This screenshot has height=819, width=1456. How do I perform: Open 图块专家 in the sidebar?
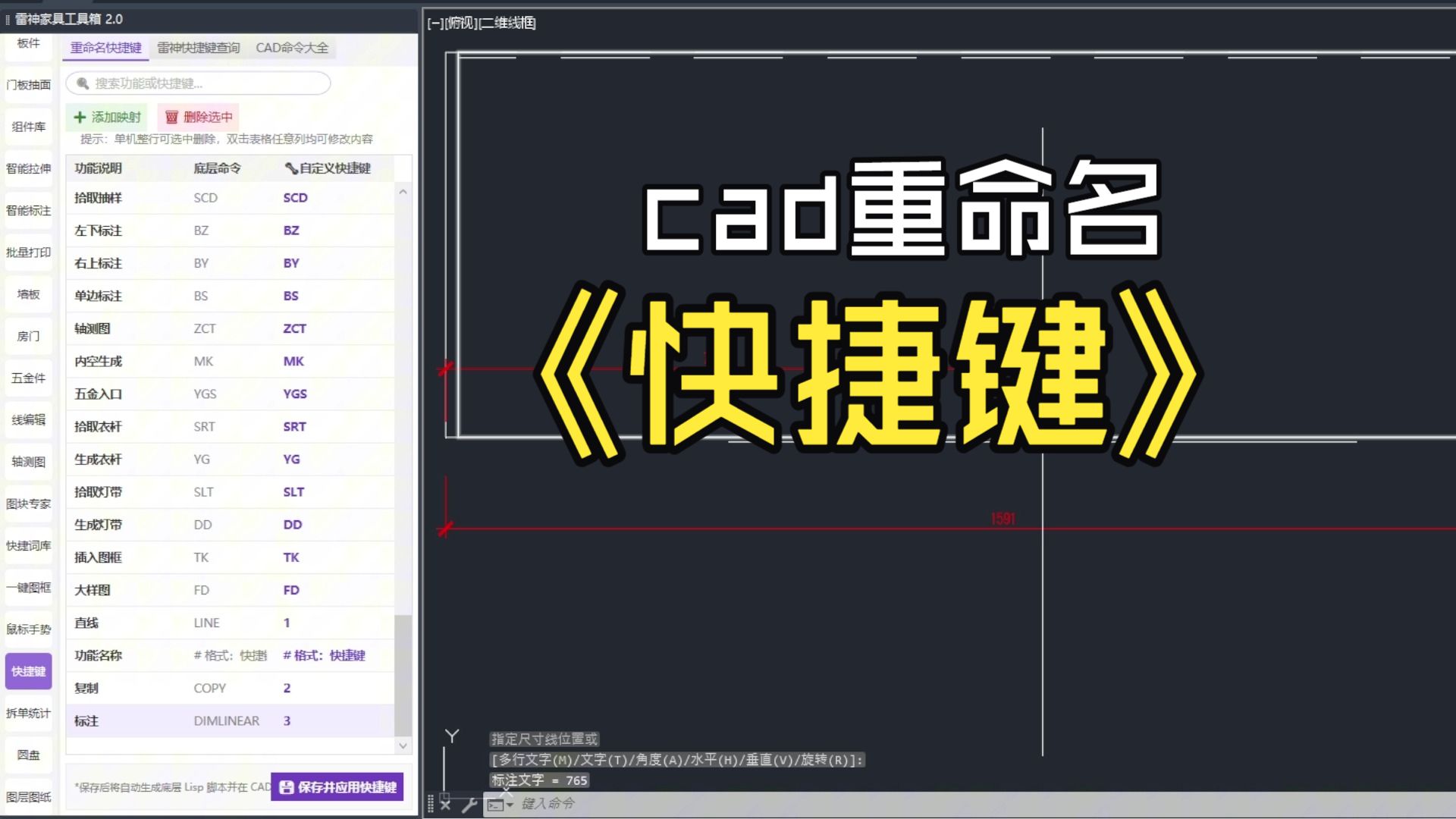29,504
